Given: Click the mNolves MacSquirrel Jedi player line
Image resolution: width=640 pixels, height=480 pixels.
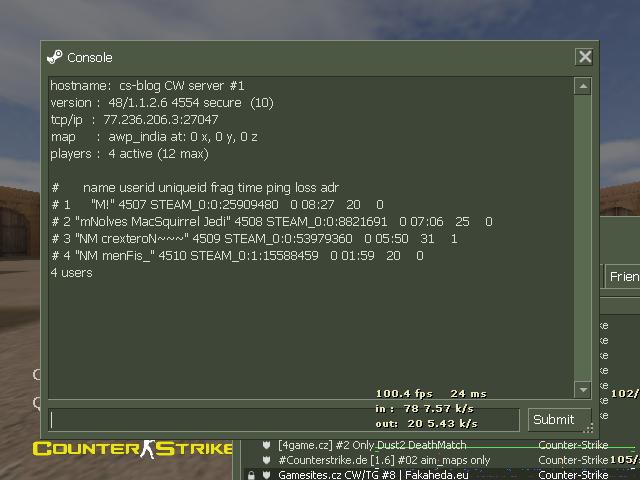Looking at the screenshot, I should pyautogui.click(x=272, y=222).
